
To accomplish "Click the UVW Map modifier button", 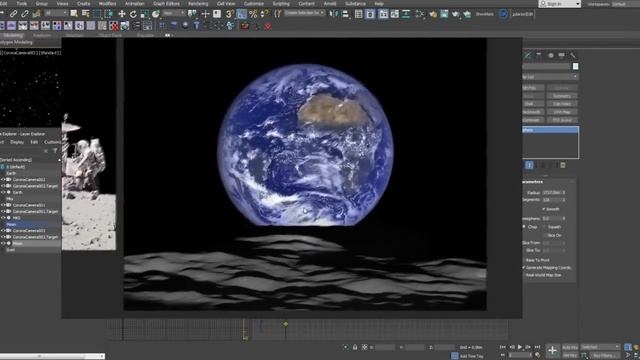I will [562, 112].
